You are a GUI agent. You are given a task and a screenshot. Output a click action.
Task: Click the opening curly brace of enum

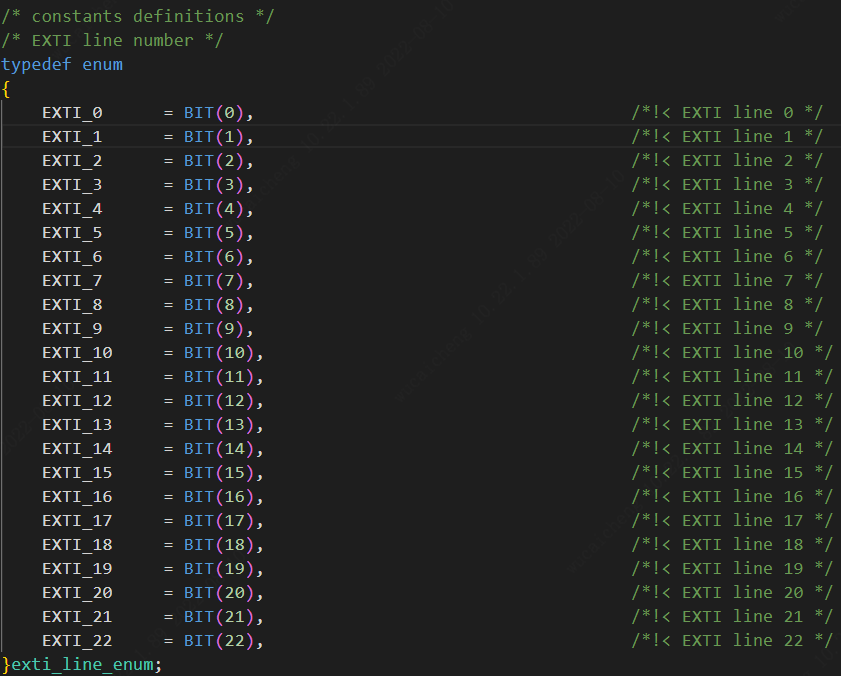6,88
